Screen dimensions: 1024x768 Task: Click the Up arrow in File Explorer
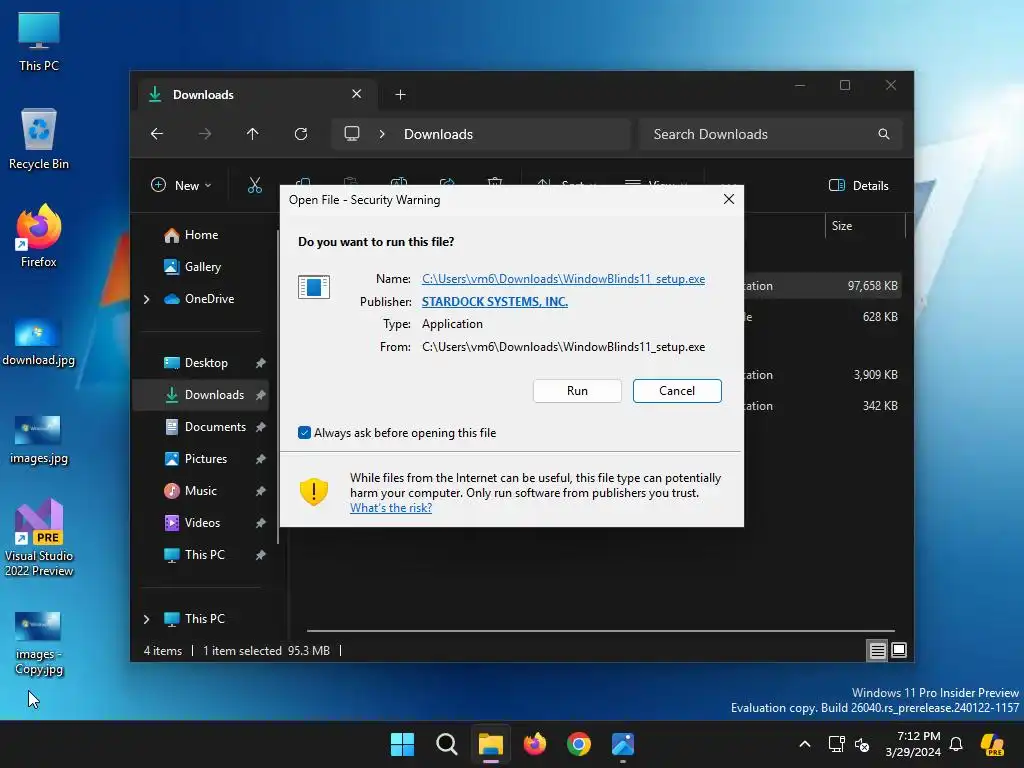253,134
